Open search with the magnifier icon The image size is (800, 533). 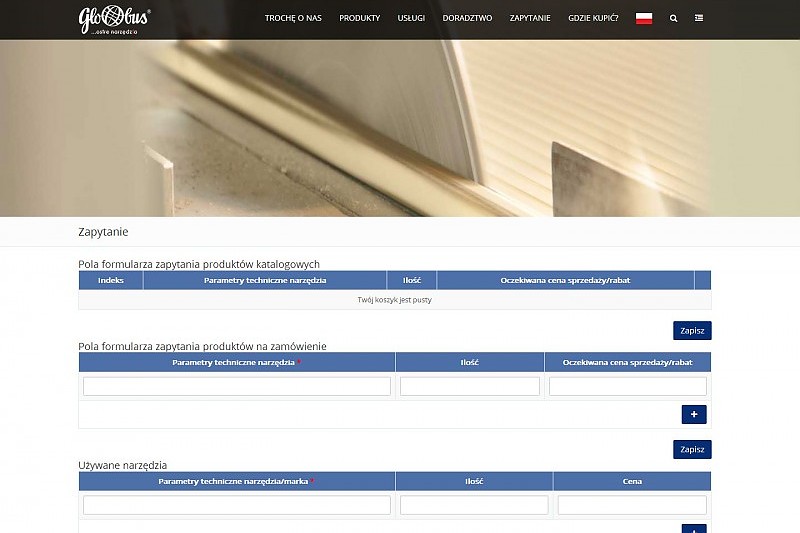point(673,18)
